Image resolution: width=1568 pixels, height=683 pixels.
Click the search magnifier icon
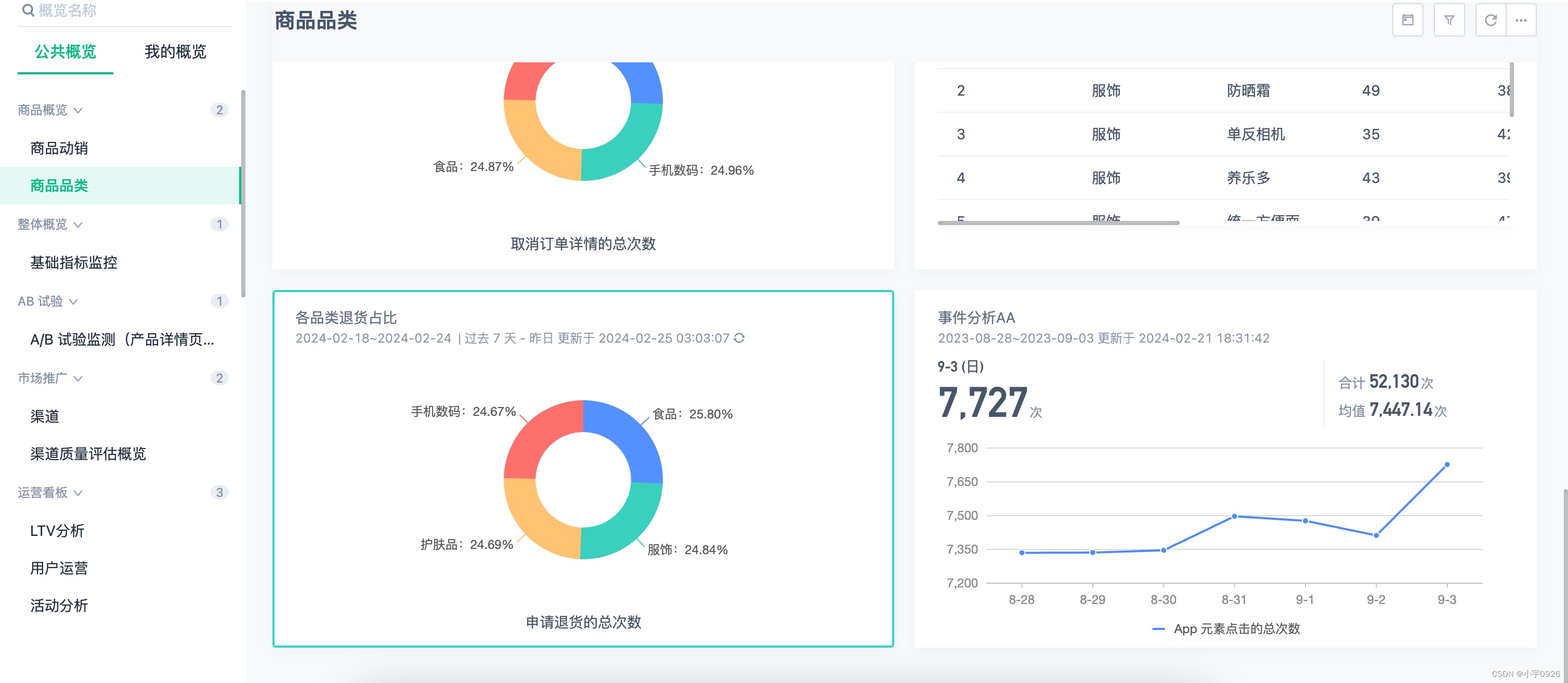28,10
